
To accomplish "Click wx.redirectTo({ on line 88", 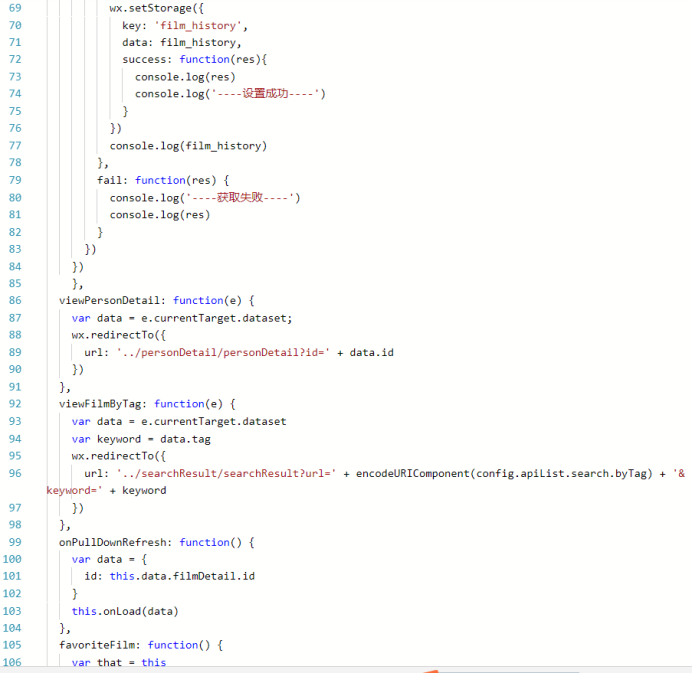I will 119,335.
